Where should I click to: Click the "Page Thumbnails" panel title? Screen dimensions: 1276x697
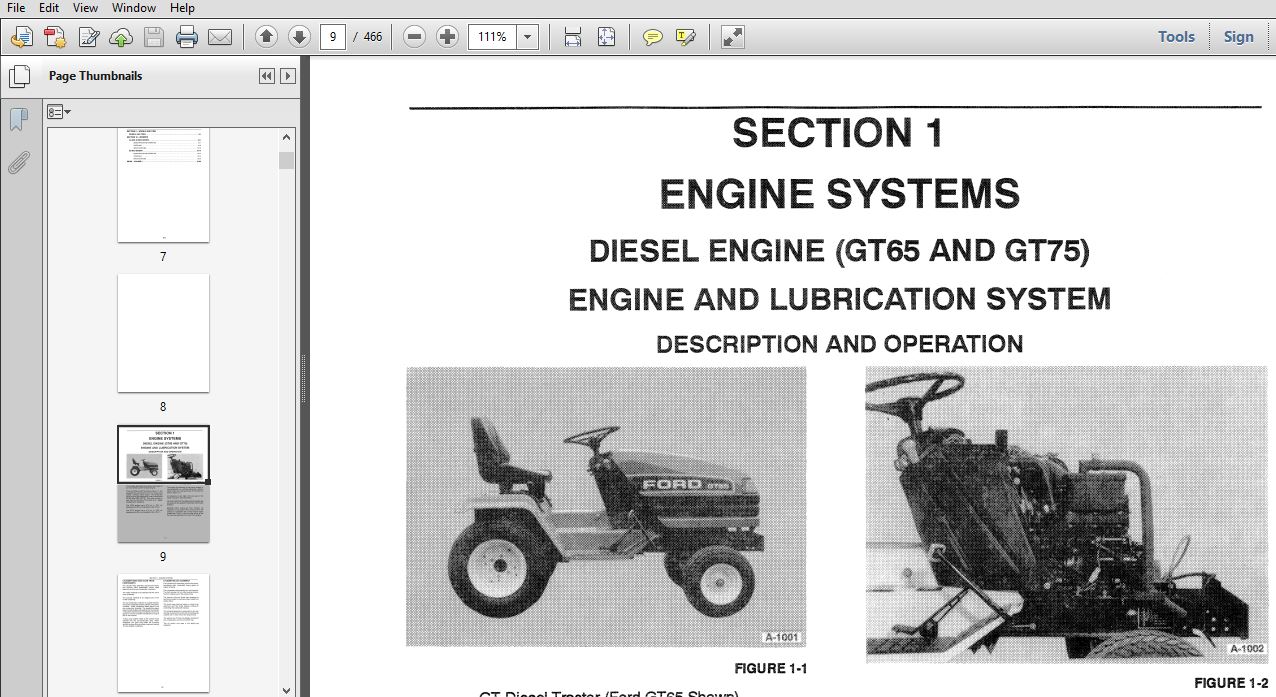click(x=95, y=76)
